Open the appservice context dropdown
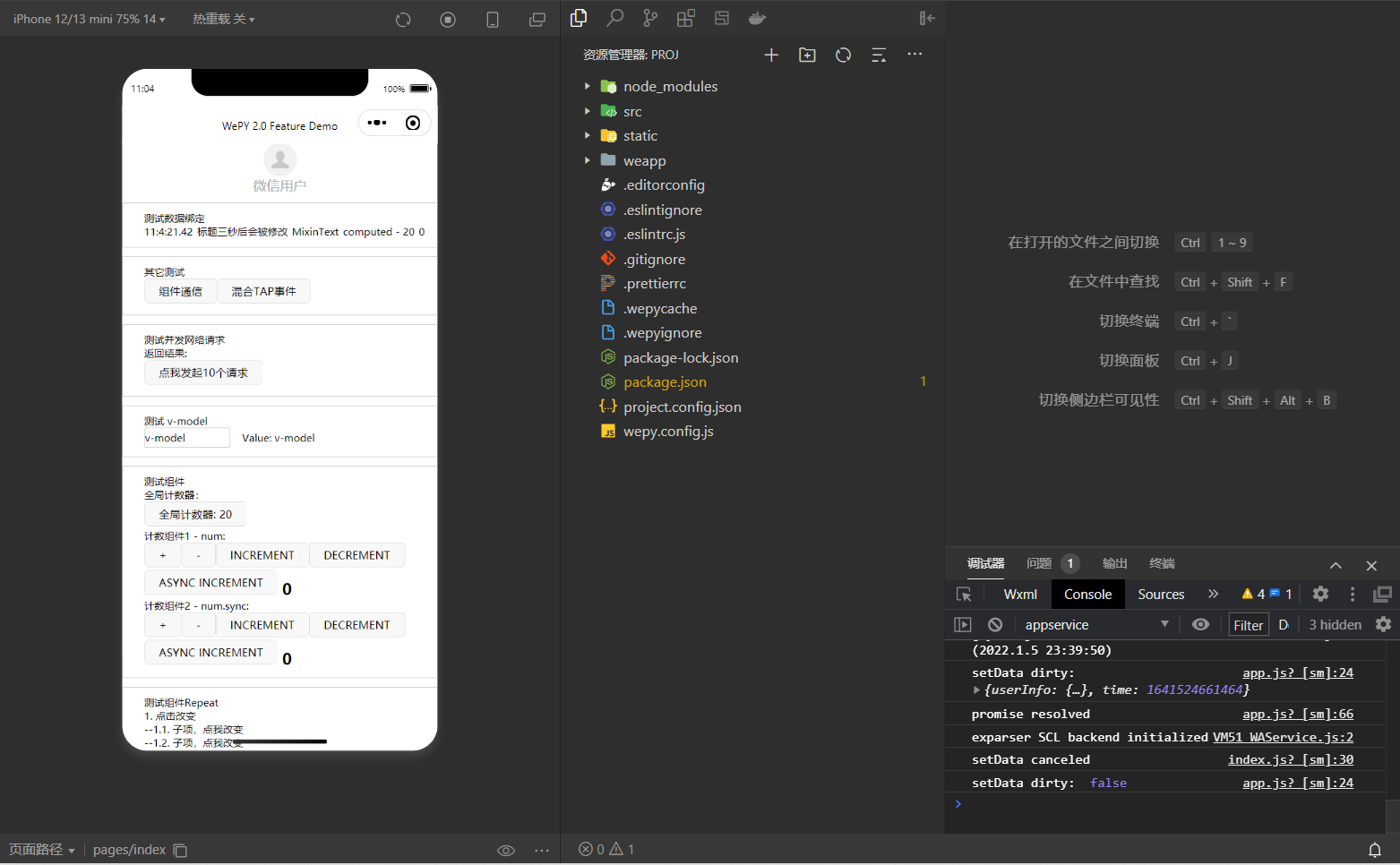 point(1096,625)
